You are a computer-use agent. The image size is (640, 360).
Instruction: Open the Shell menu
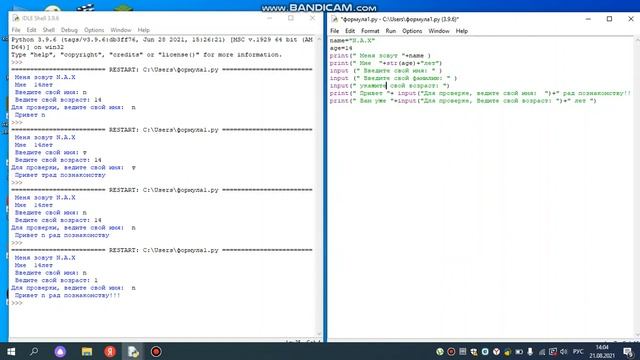coord(49,30)
